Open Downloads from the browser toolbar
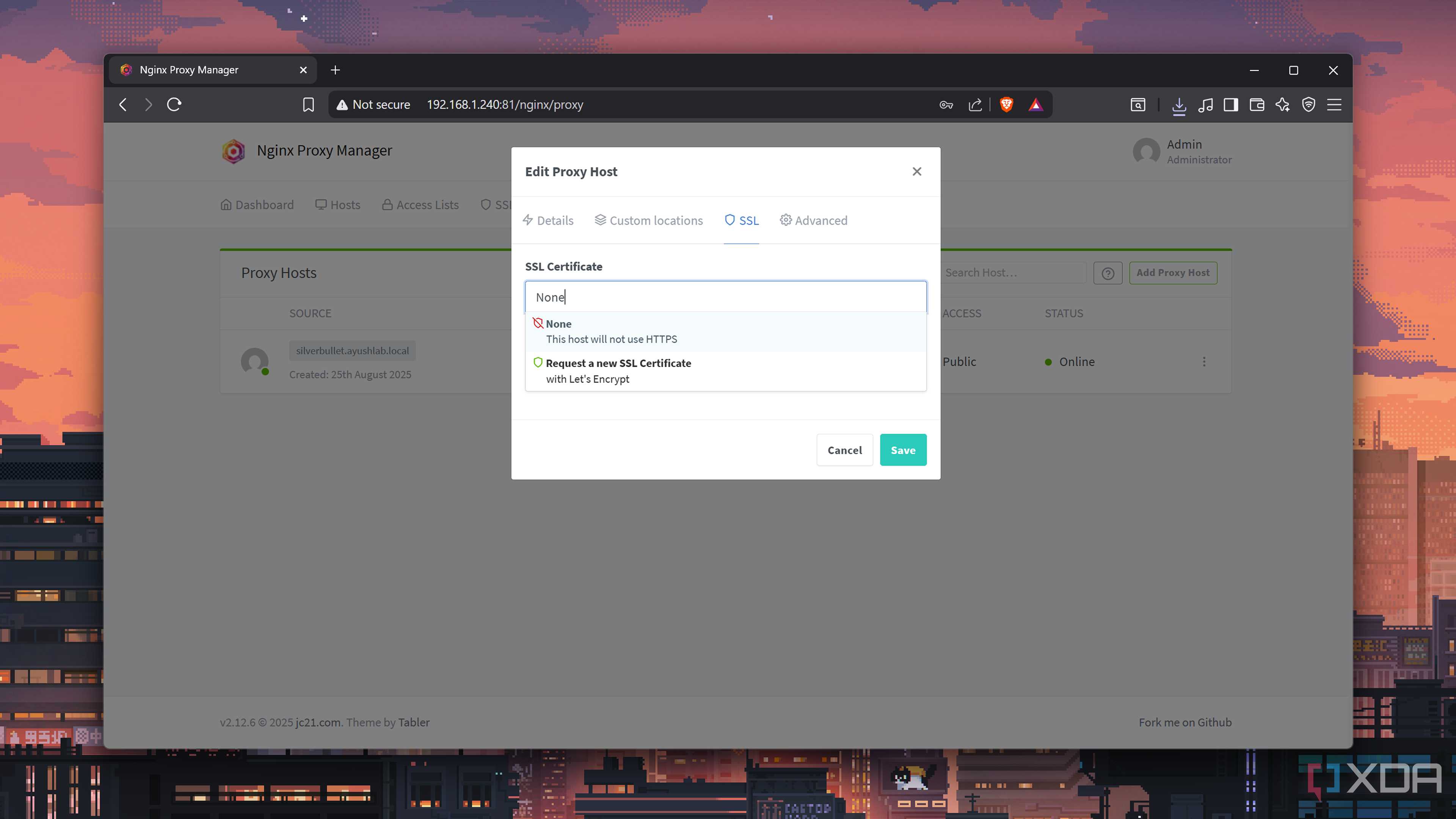The height and width of the screenshot is (819, 1456). tap(1180, 105)
